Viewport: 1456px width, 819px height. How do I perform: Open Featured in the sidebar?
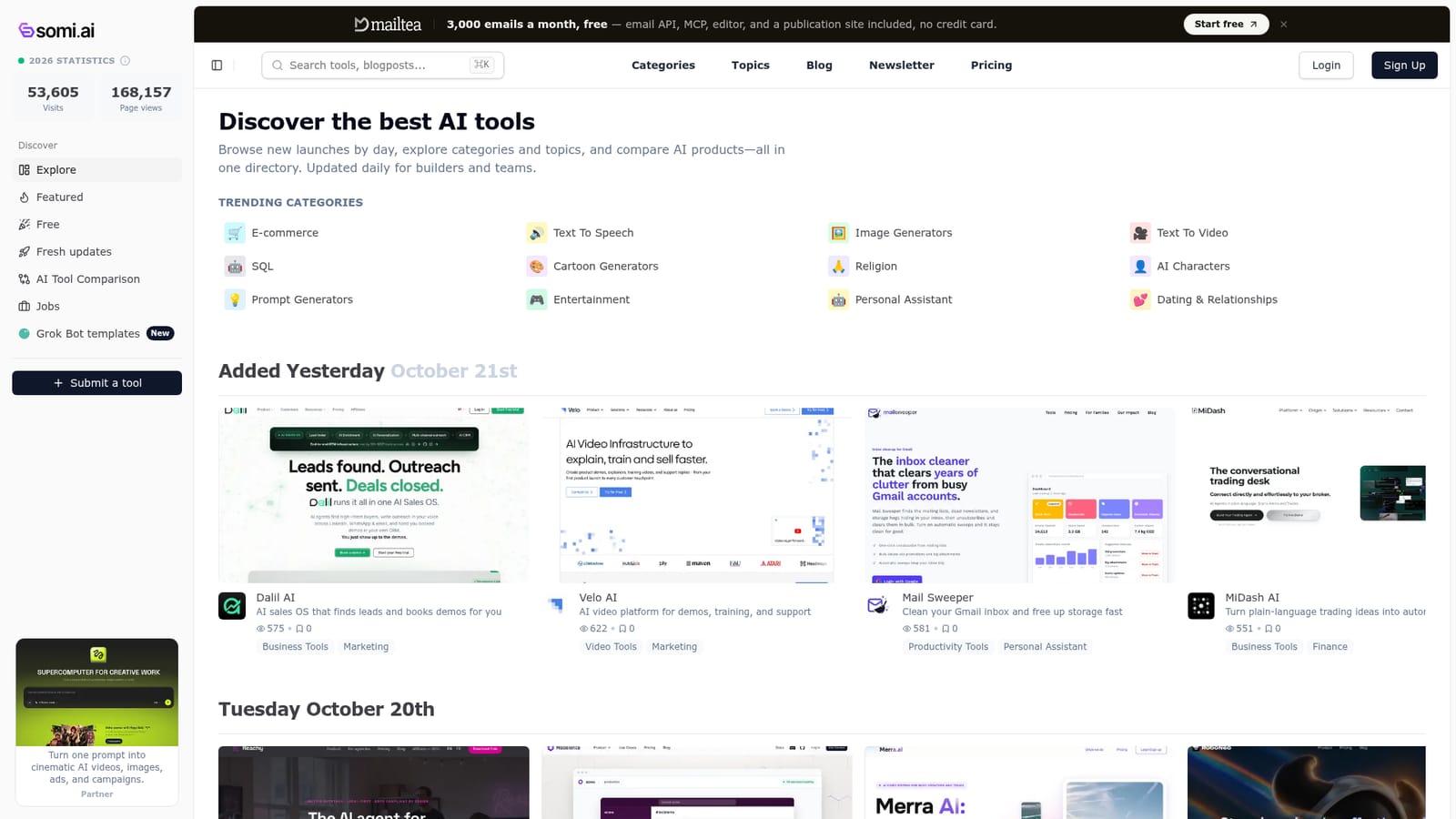[97, 197]
